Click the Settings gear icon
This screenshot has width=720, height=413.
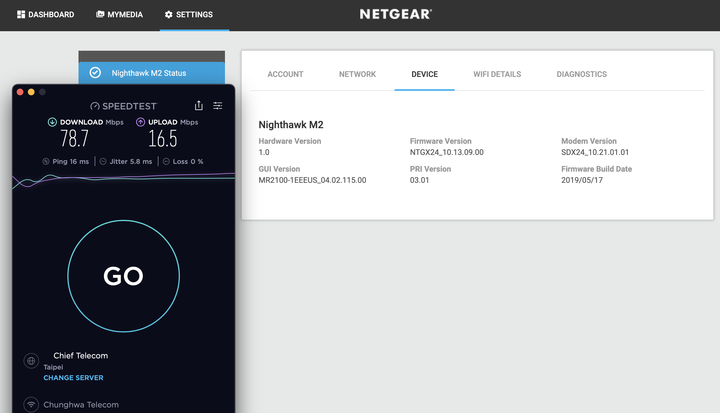169,15
